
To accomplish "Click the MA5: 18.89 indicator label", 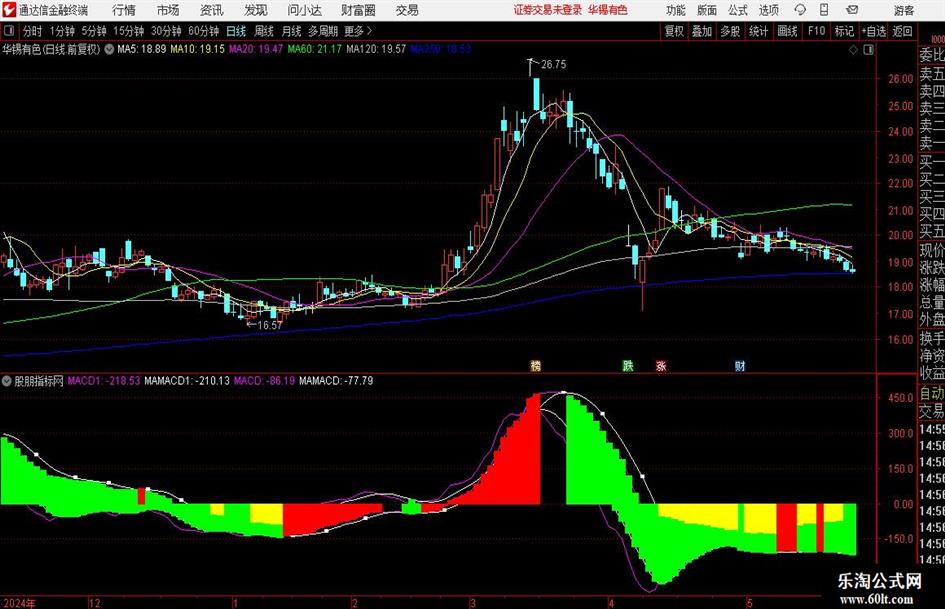I will point(142,49).
